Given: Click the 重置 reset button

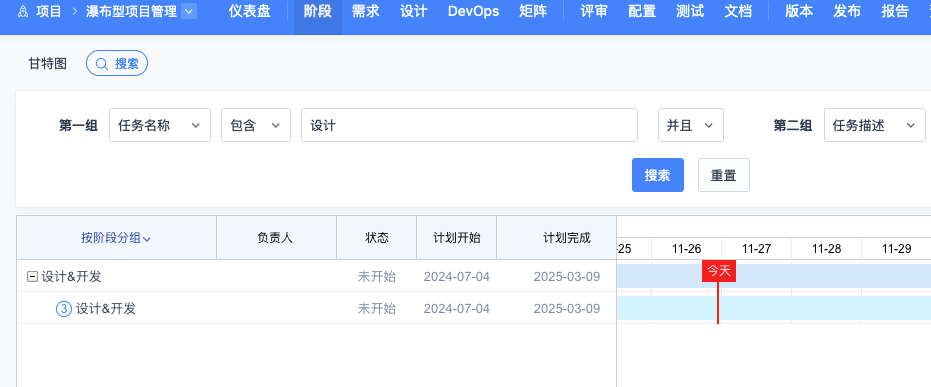Looking at the screenshot, I should coord(724,175).
